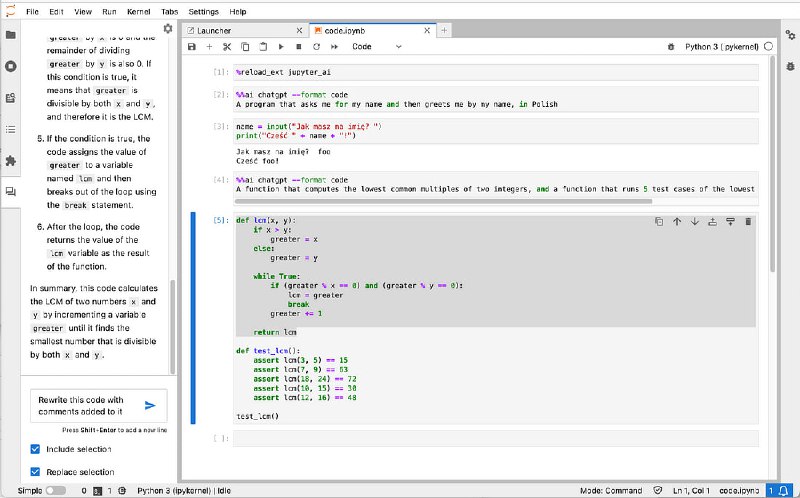Interrupt the kernel with stop icon
The width and height of the screenshot is (800, 498).
click(298, 46)
